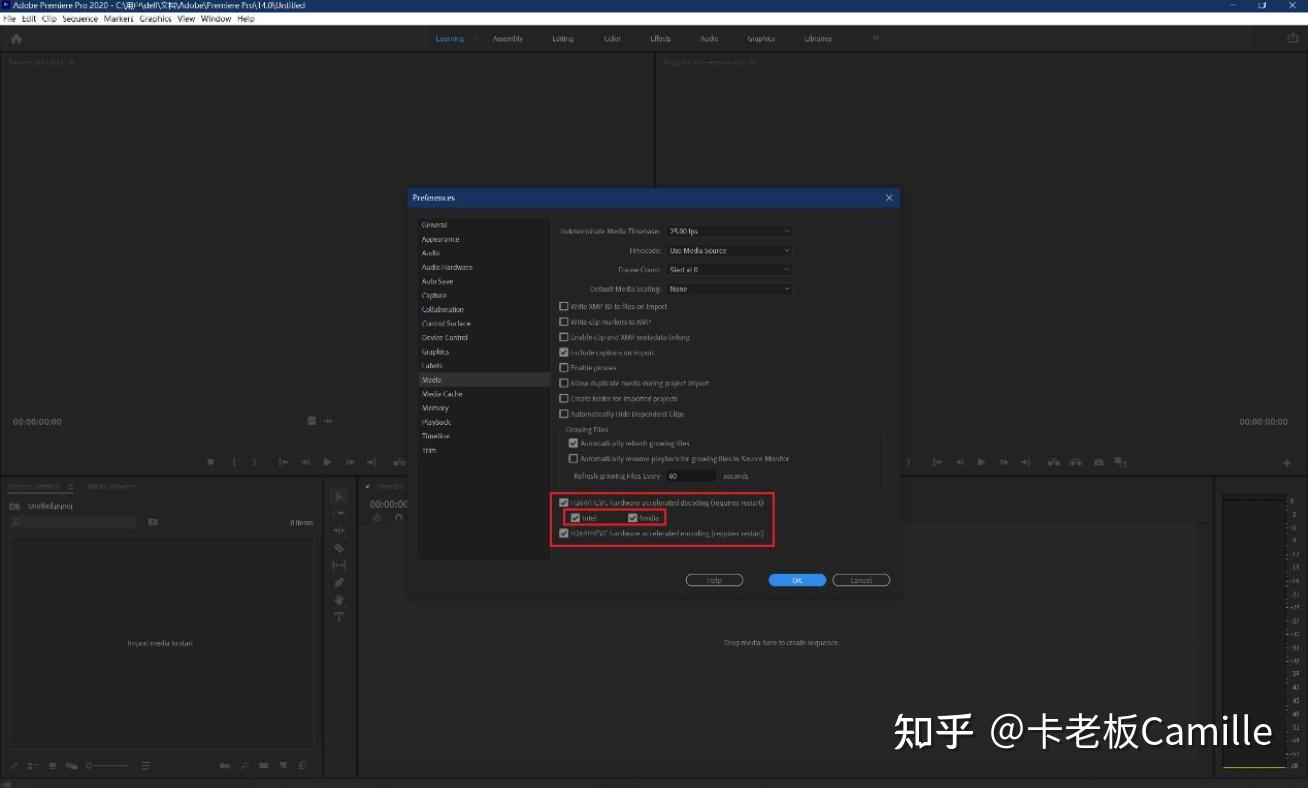Uncheck the Intel decoding checkbox
1308x788 pixels.
575,518
